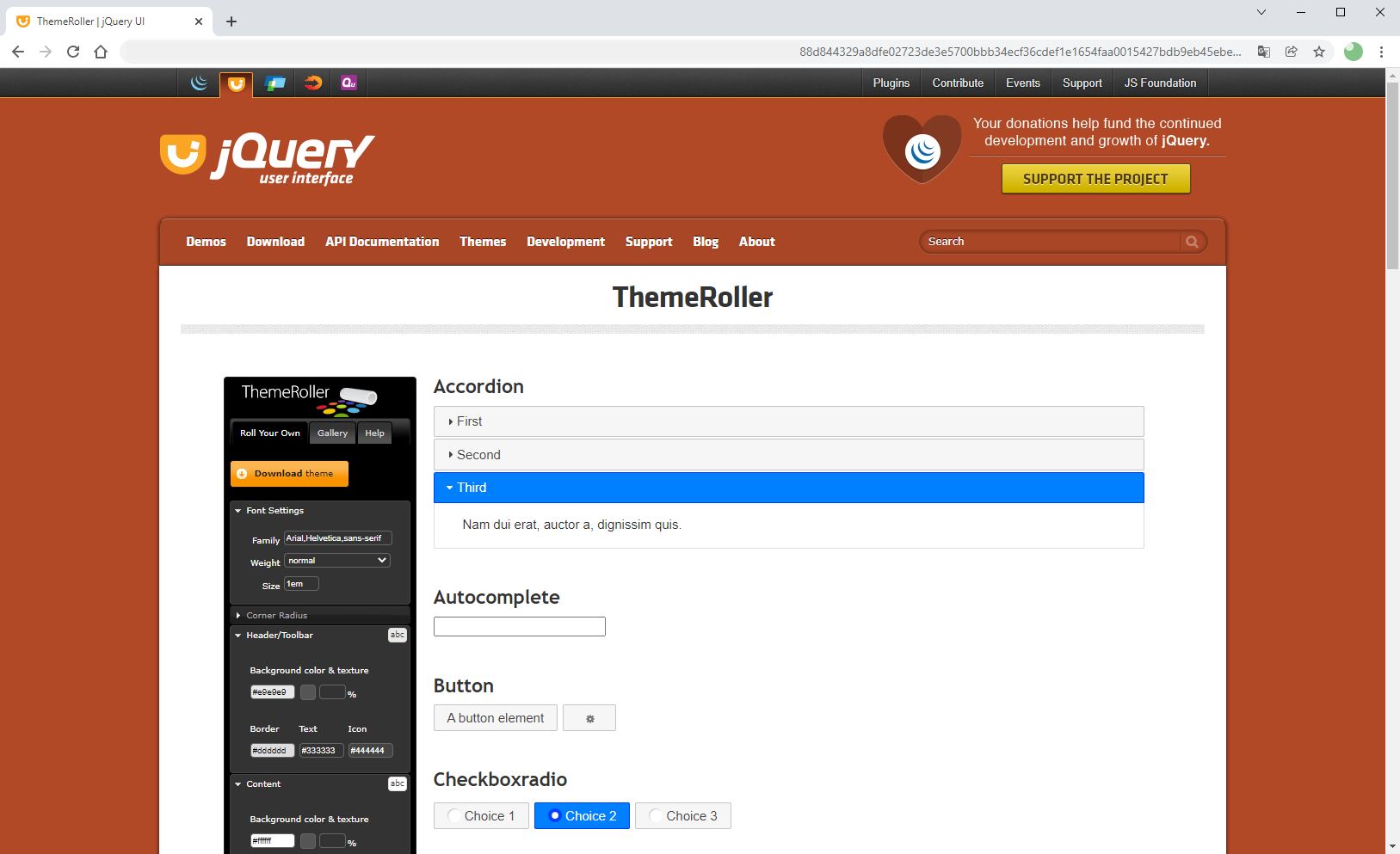Switch to the Gallery tab
The height and width of the screenshot is (854, 1400).
click(332, 433)
